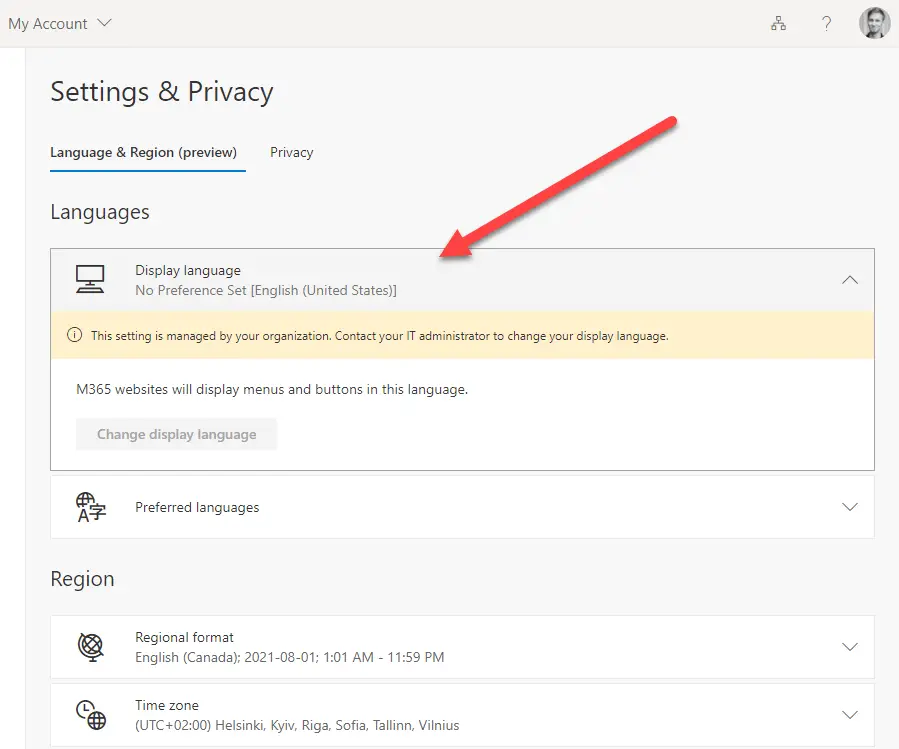Click the Regional format English (Canada) text
Screen dimensions: 899x749
(x=289, y=657)
